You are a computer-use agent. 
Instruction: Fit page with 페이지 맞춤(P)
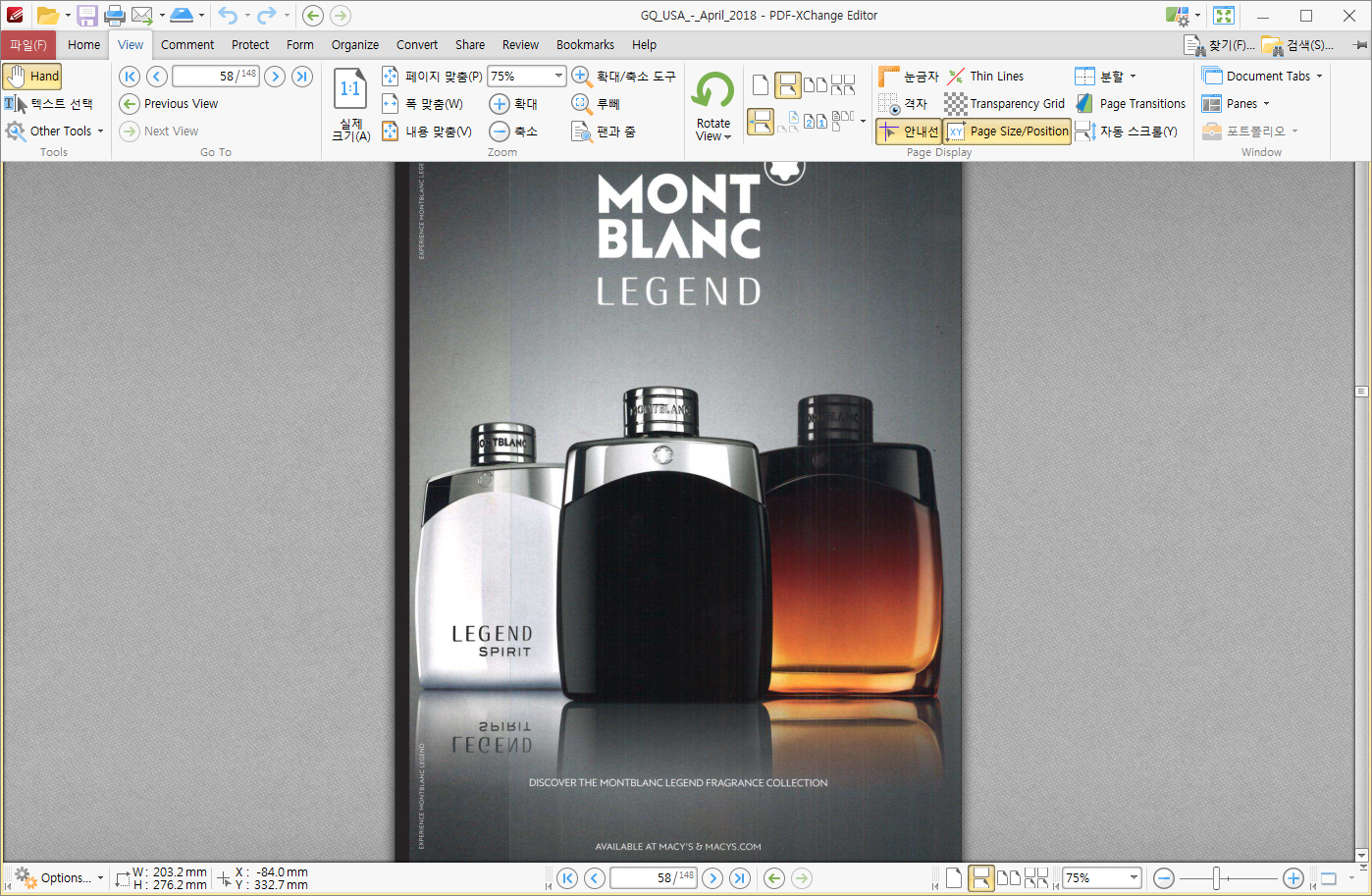coord(432,76)
